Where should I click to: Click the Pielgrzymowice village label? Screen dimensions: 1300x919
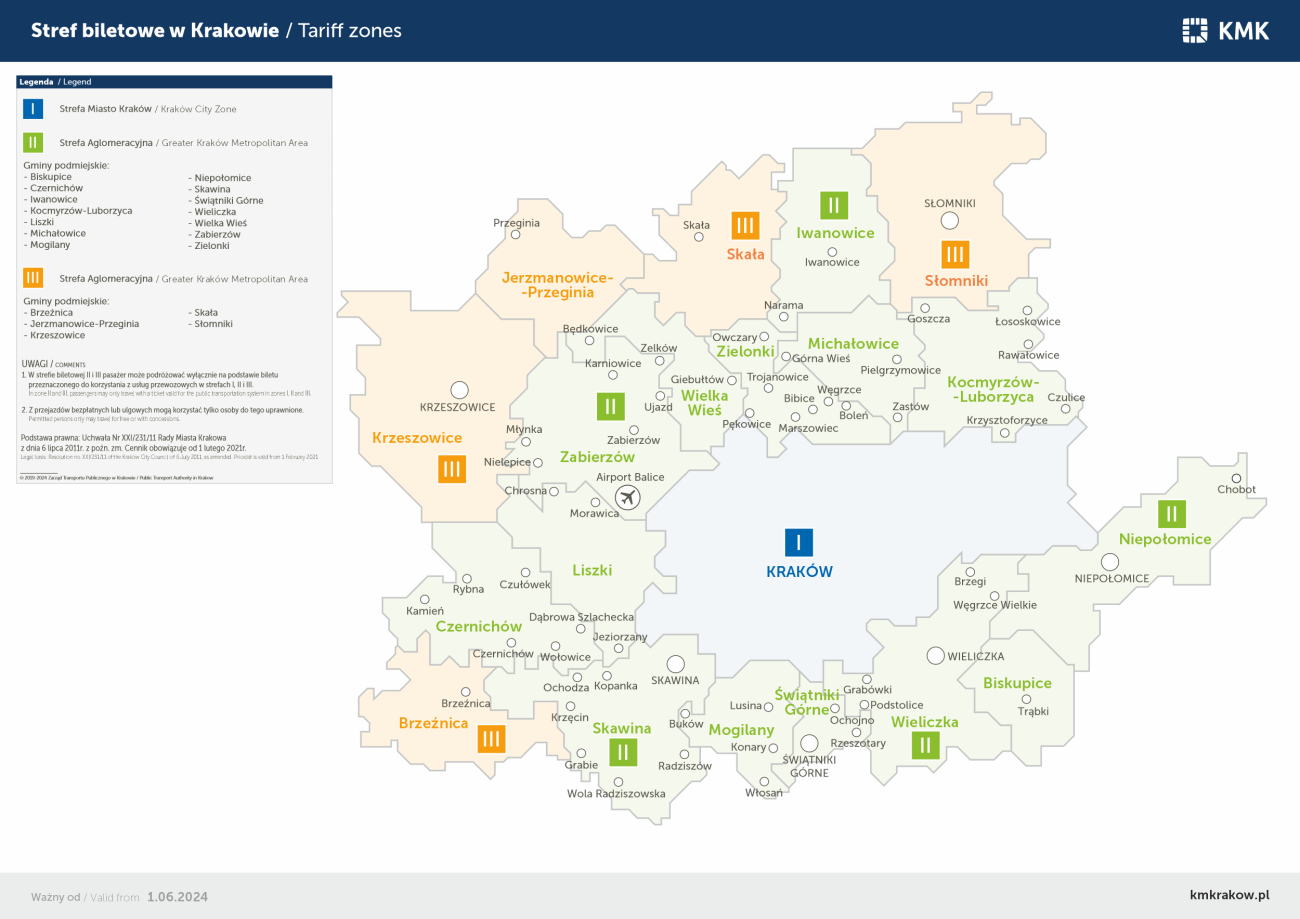point(901,370)
